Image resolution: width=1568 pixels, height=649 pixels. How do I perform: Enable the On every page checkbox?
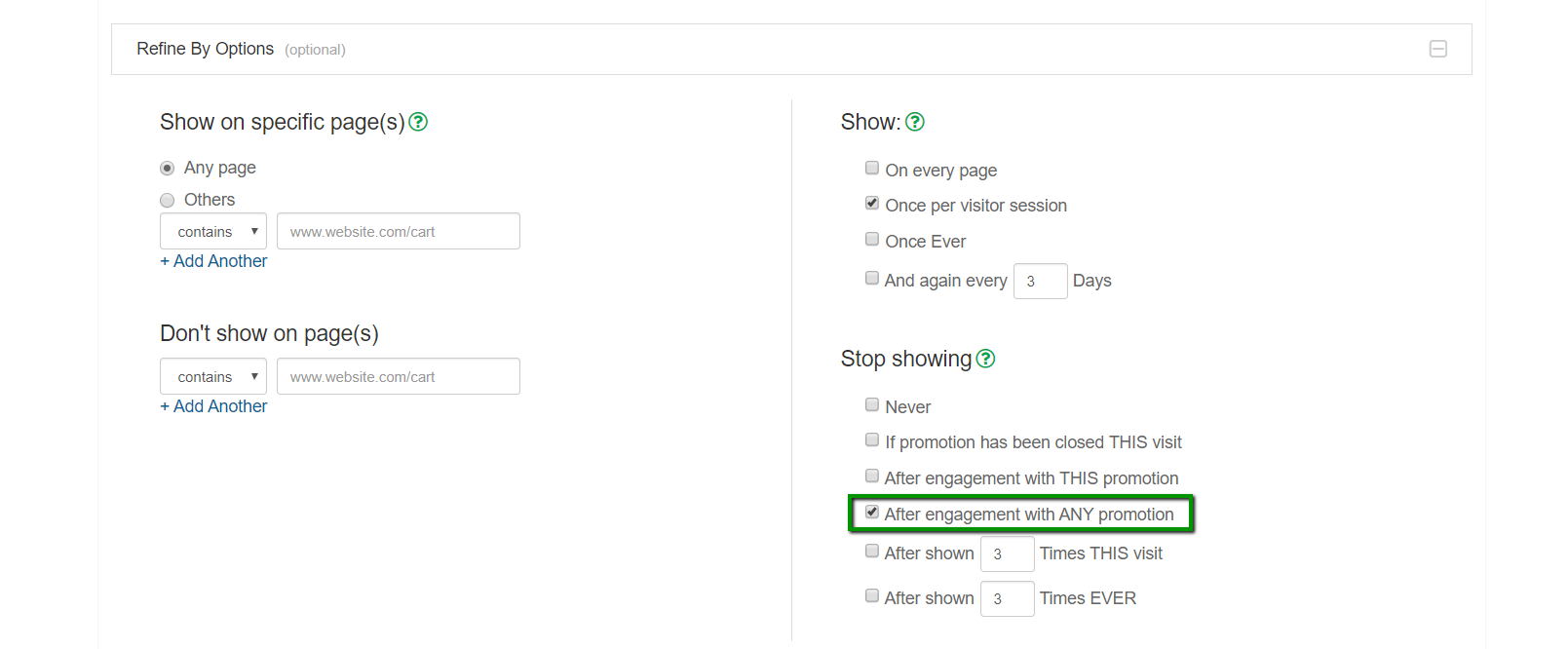tap(872, 168)
